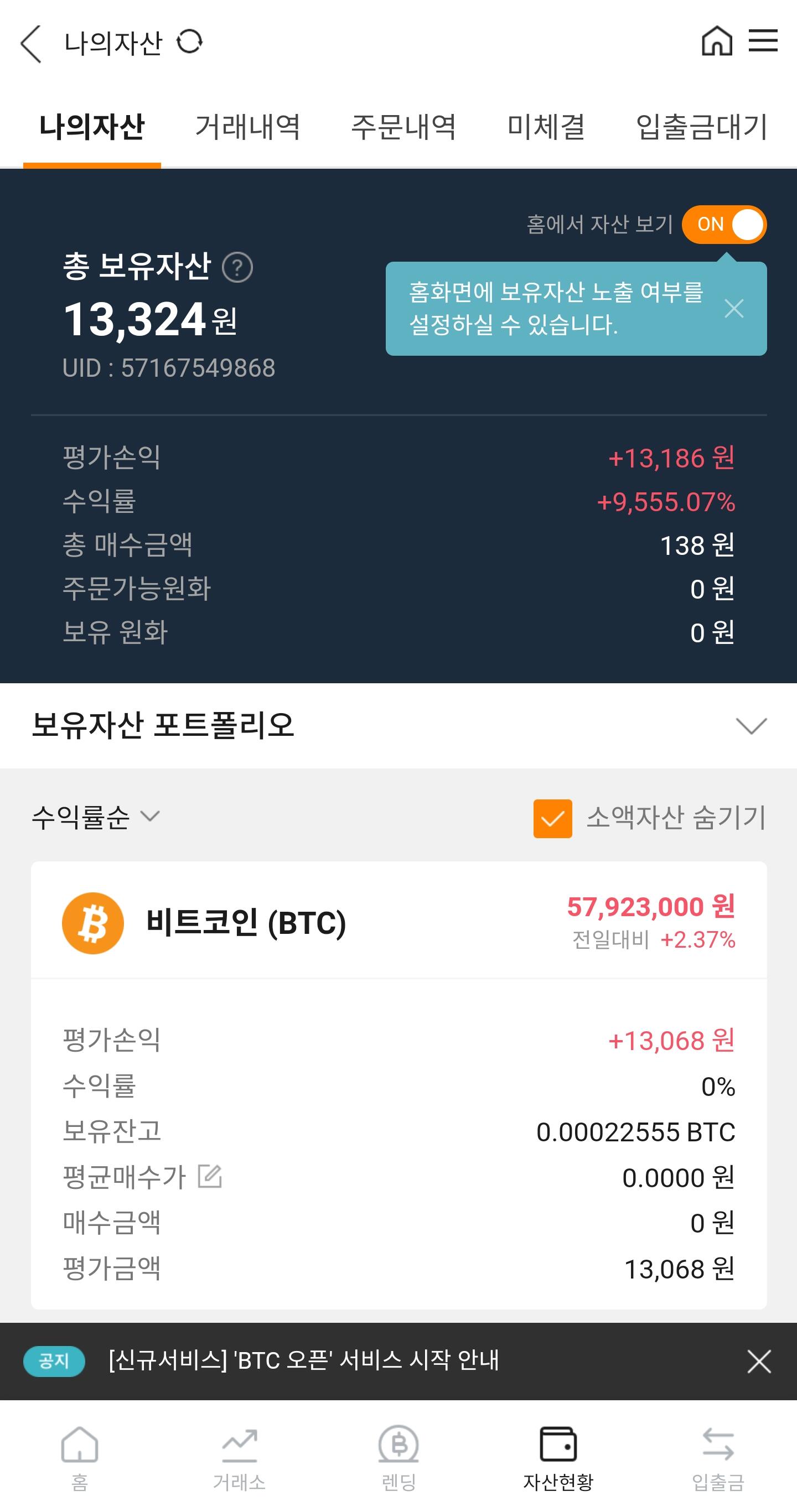This screenshot has width=797, height=1512.
Task: Open the 'BTC 오픈' 서비스 notice link
Action: [x=304, y=1360]
